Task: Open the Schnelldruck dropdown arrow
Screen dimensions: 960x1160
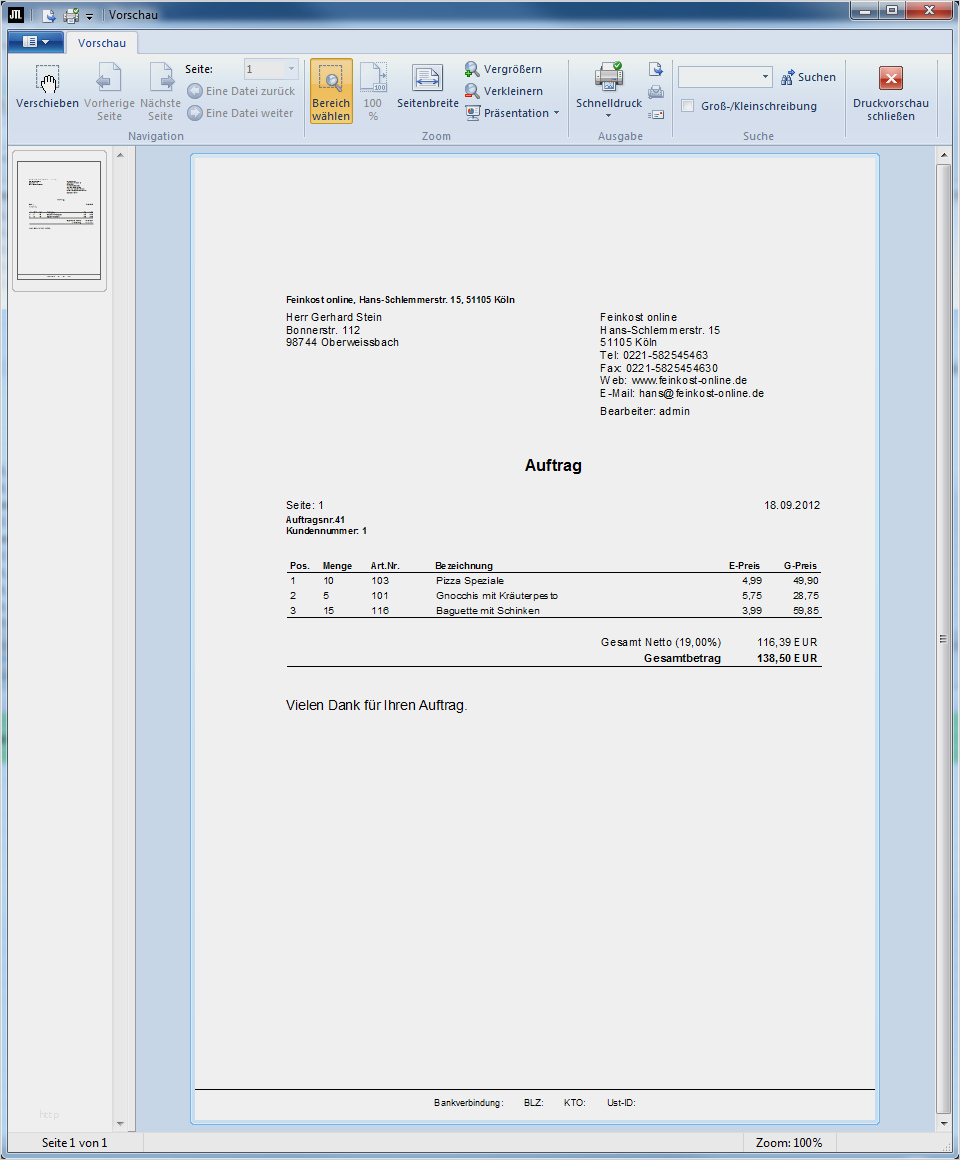Action: (608, 116)
